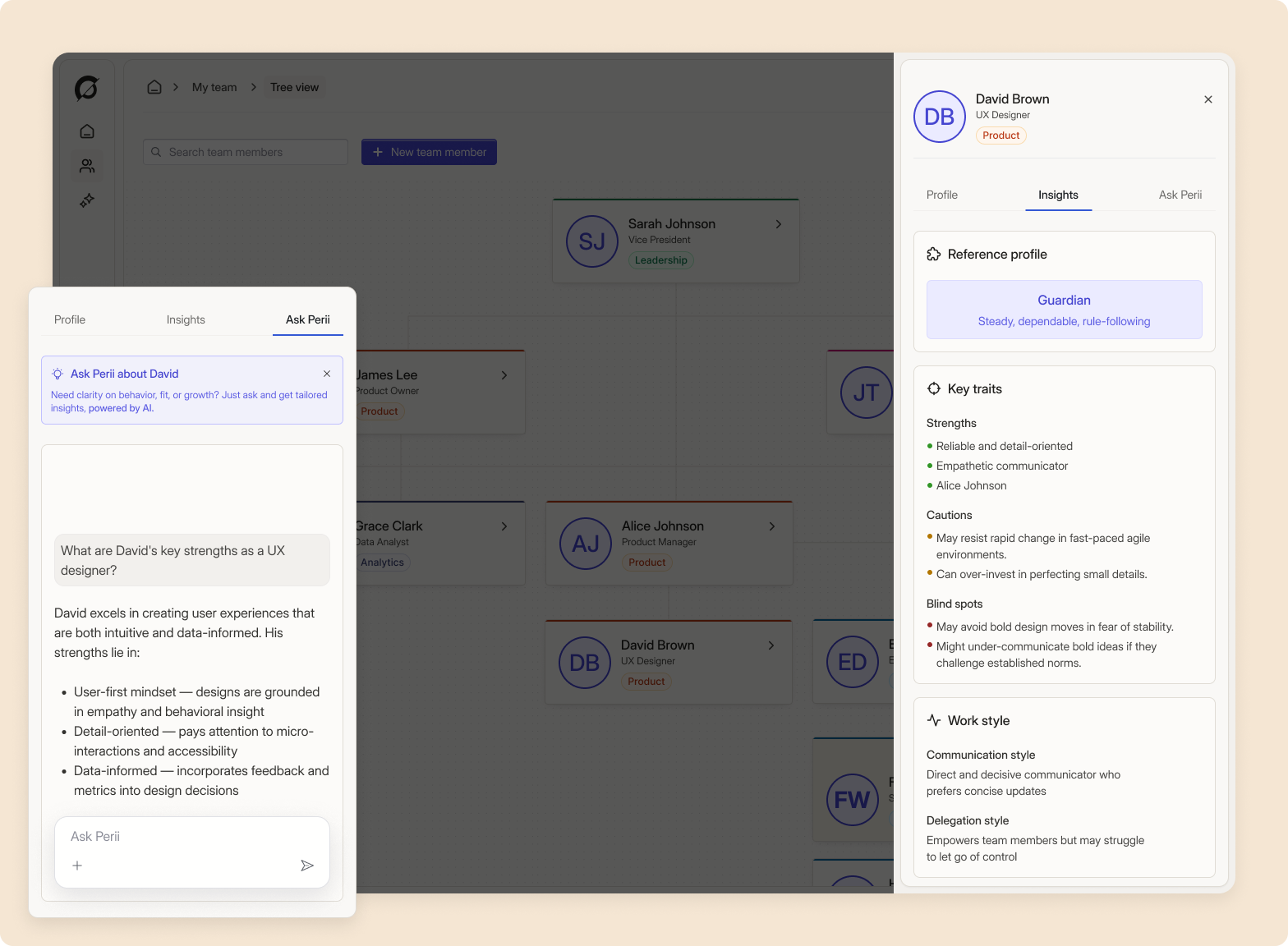Screen dimensions: 1288x946
Task: Click 'Can over-invest in perfecting small details'
Action: tap(1042, 574)
